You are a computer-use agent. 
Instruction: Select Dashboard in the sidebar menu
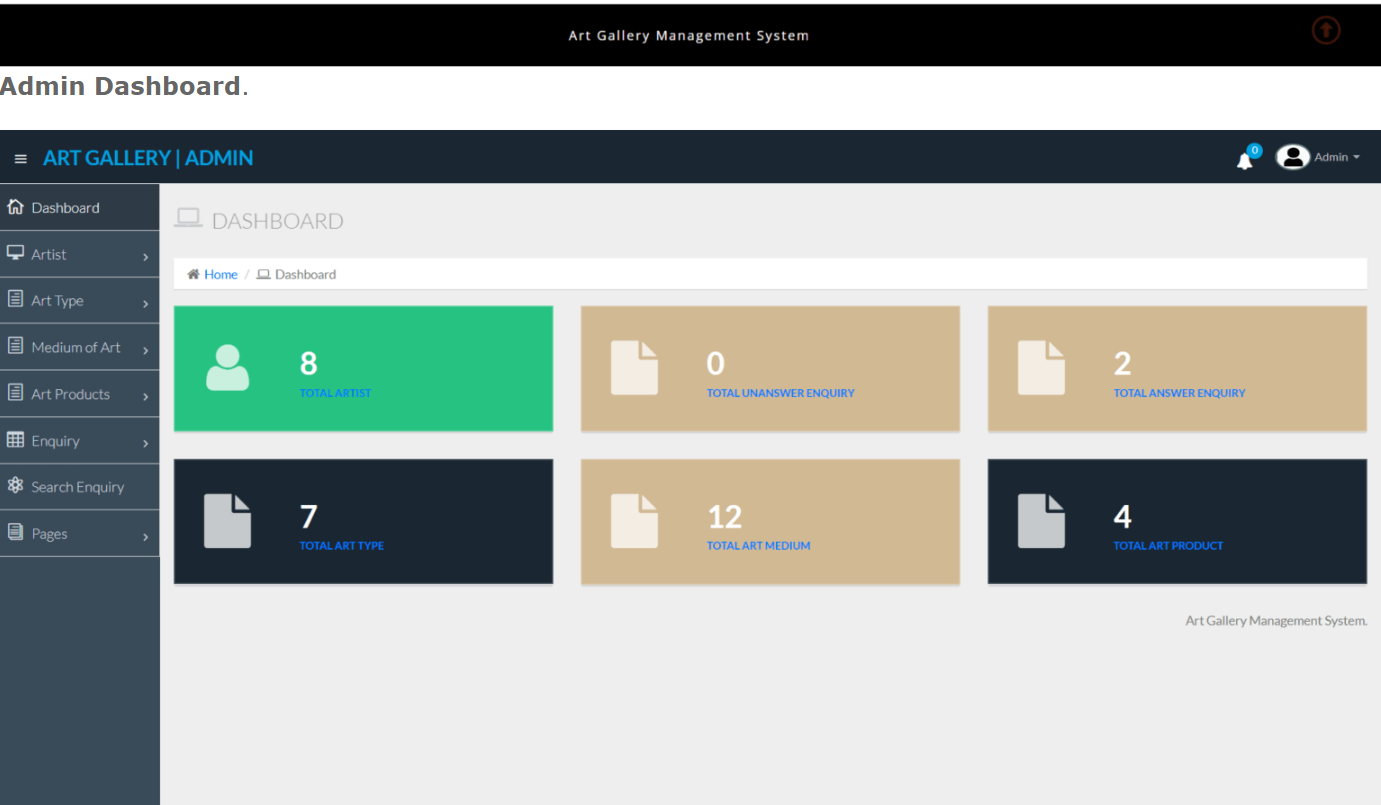64,207
